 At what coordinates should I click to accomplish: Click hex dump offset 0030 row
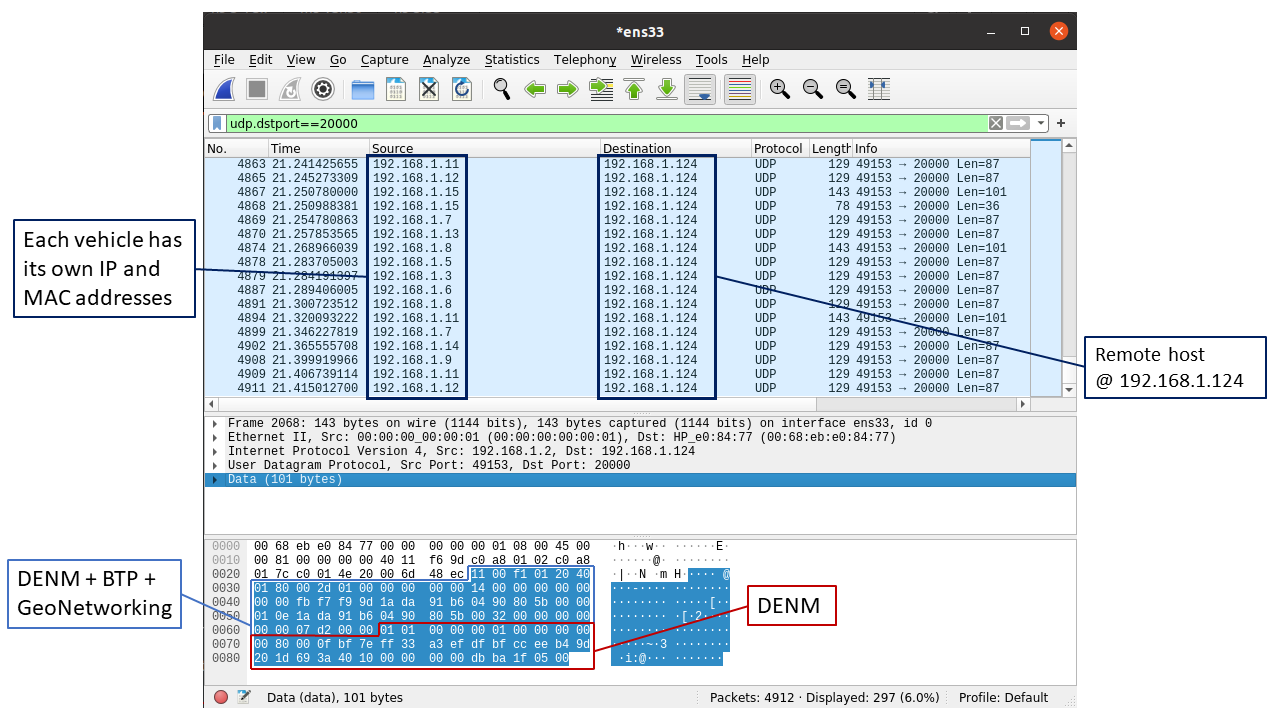470,588
